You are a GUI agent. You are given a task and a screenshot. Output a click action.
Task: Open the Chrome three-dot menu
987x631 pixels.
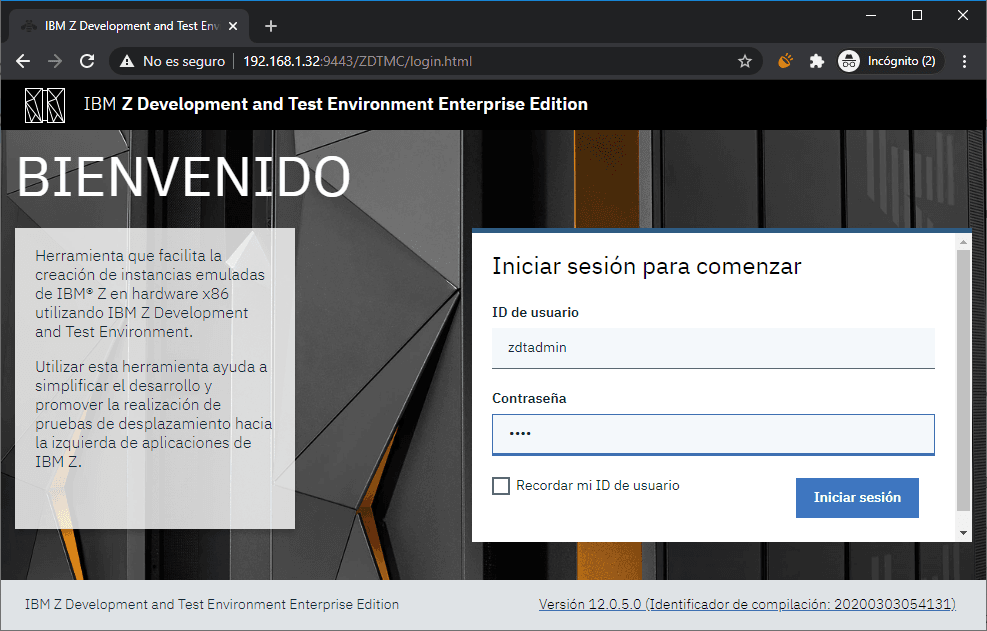point(964,61)
